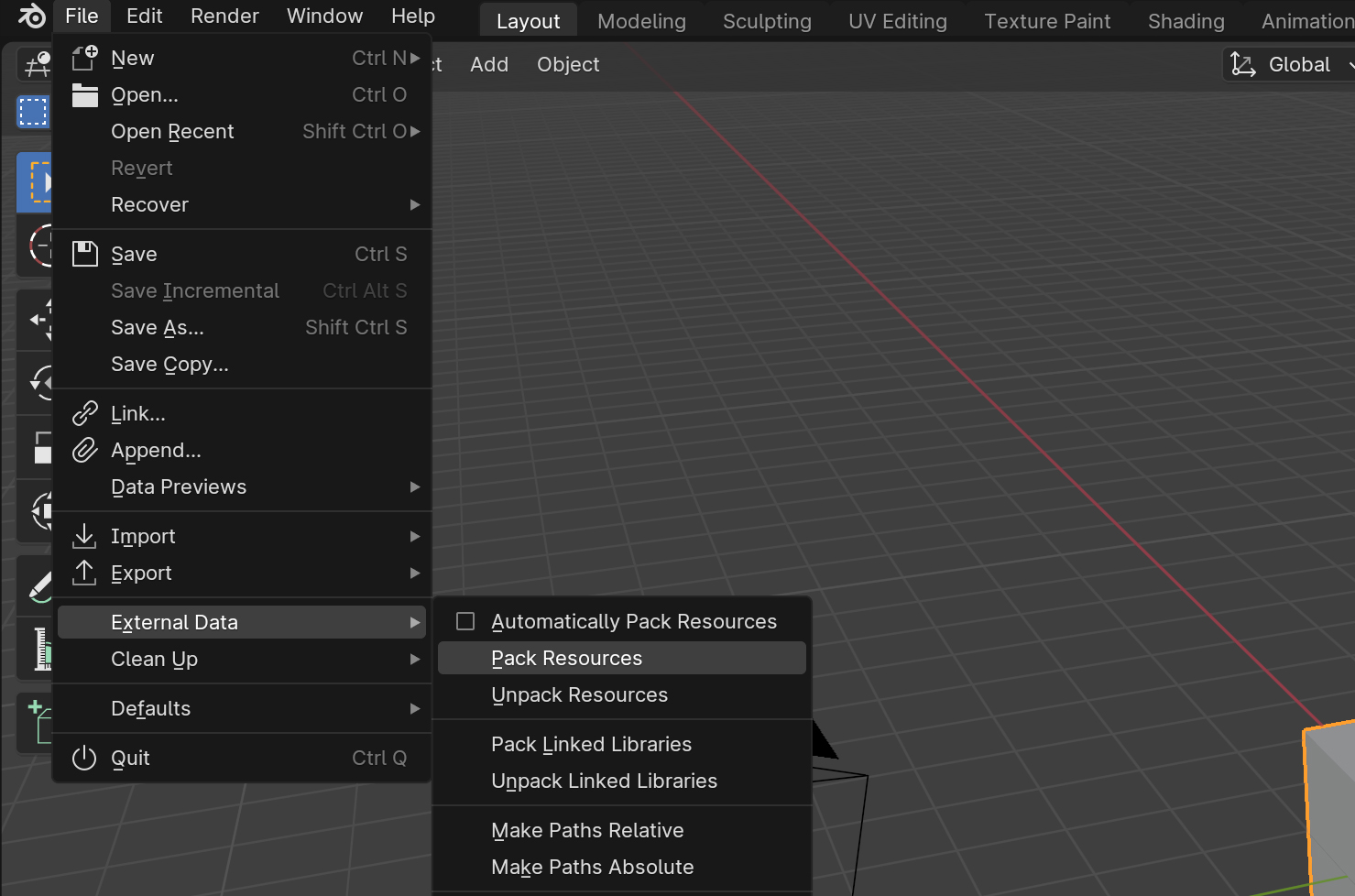Click the External Data menu item

[x=242, y=622]
